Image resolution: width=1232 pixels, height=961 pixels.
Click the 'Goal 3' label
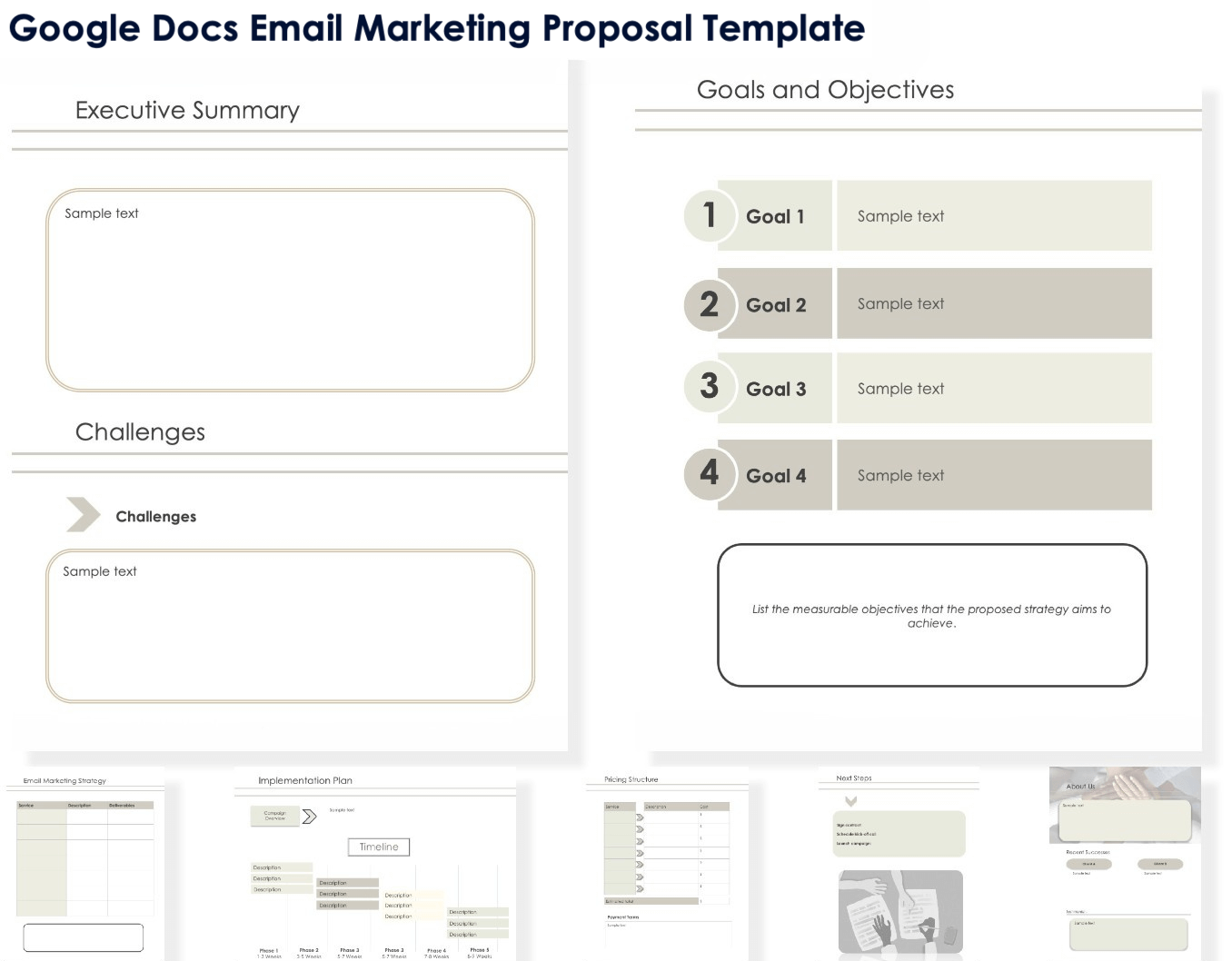776,389
